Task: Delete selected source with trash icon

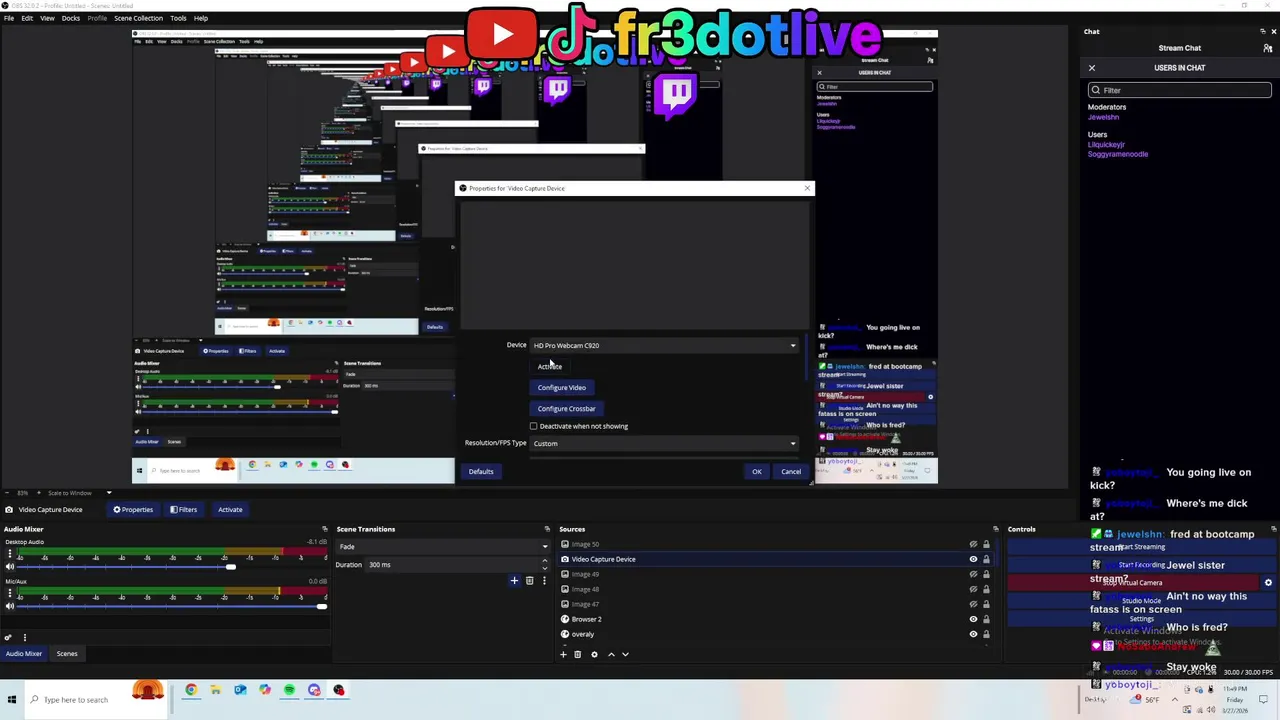Action: point(577,654)
